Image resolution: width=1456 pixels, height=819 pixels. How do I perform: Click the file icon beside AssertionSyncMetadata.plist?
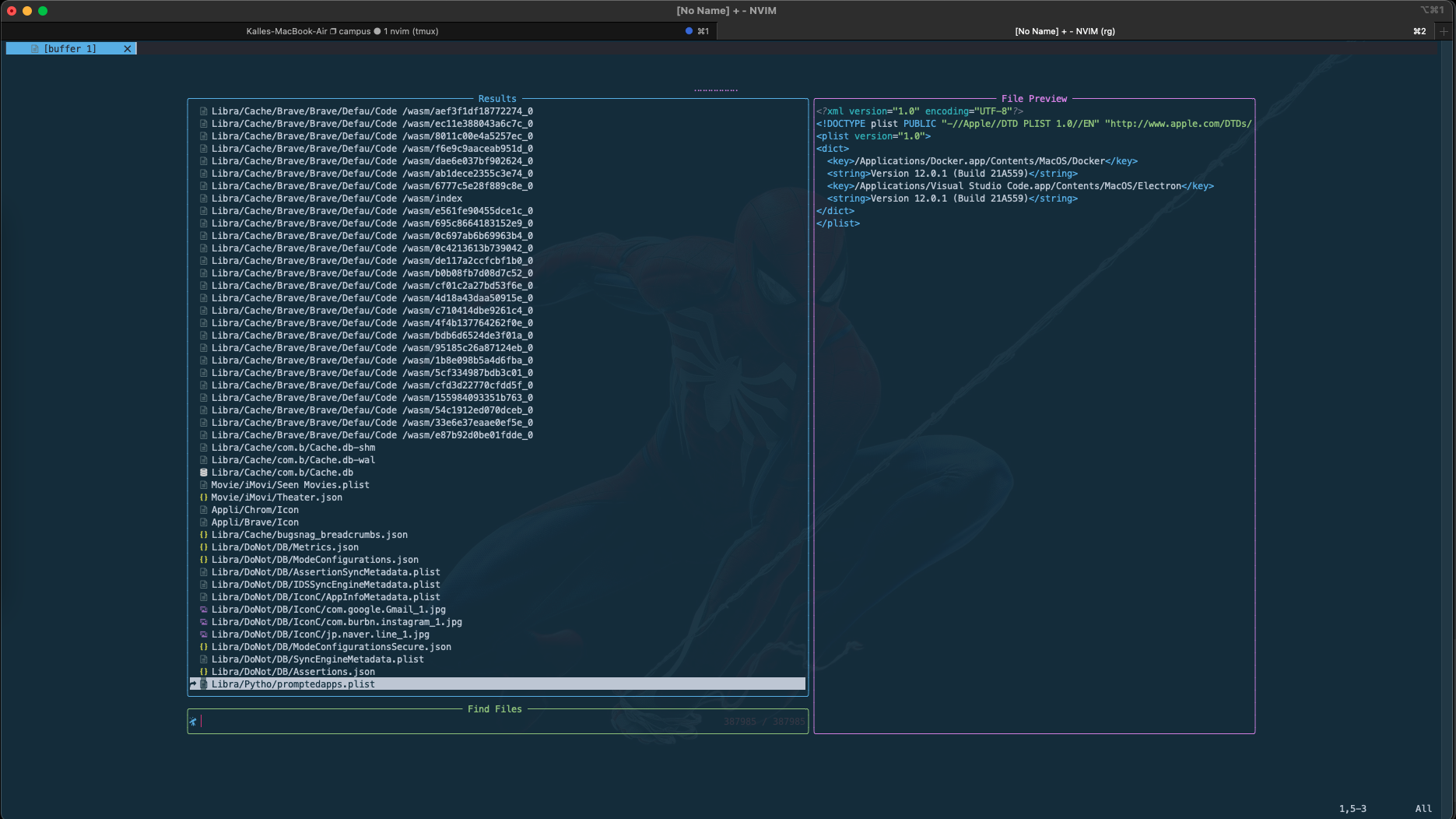(204, 572)
